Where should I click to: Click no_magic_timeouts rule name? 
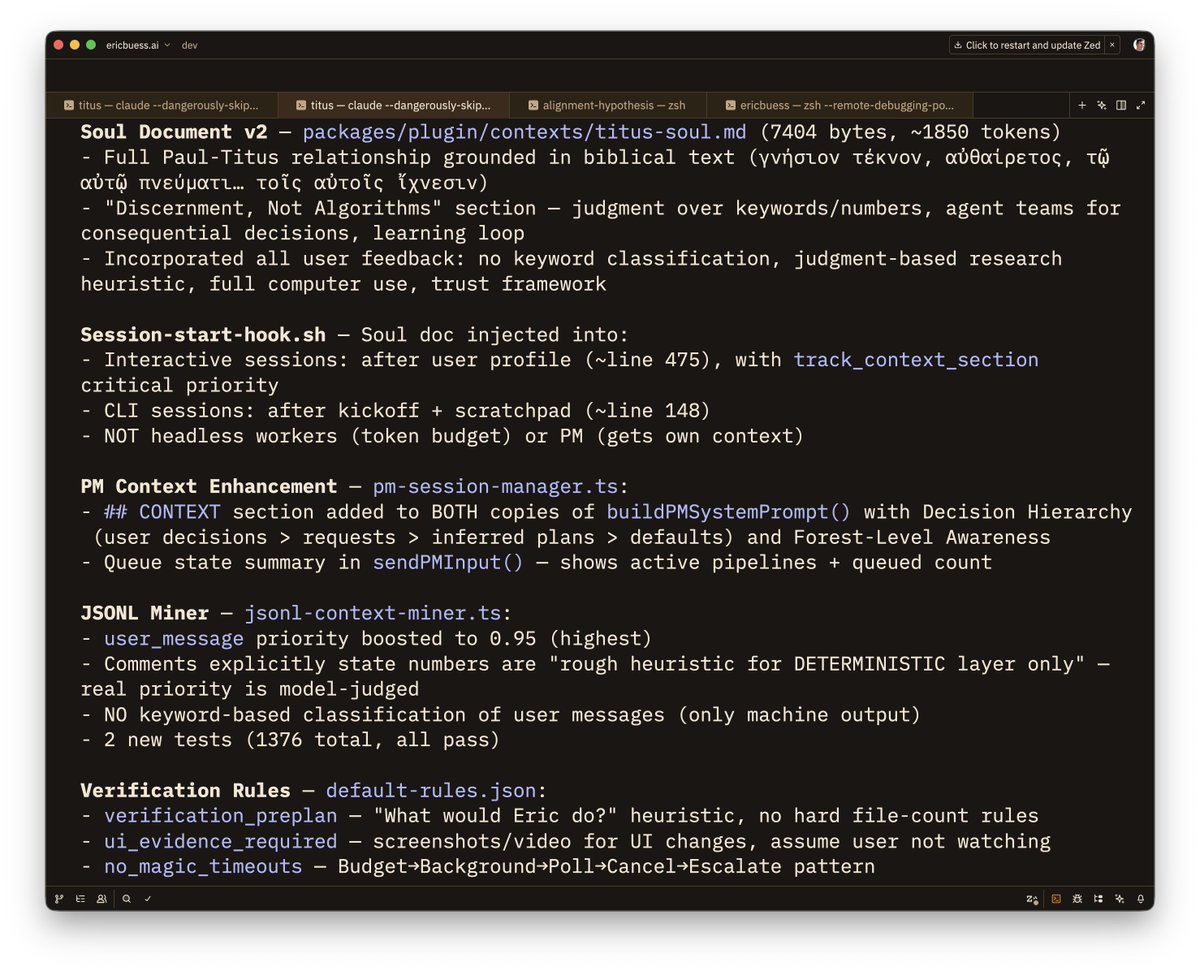pyautogui.click(x=203, y=866)
